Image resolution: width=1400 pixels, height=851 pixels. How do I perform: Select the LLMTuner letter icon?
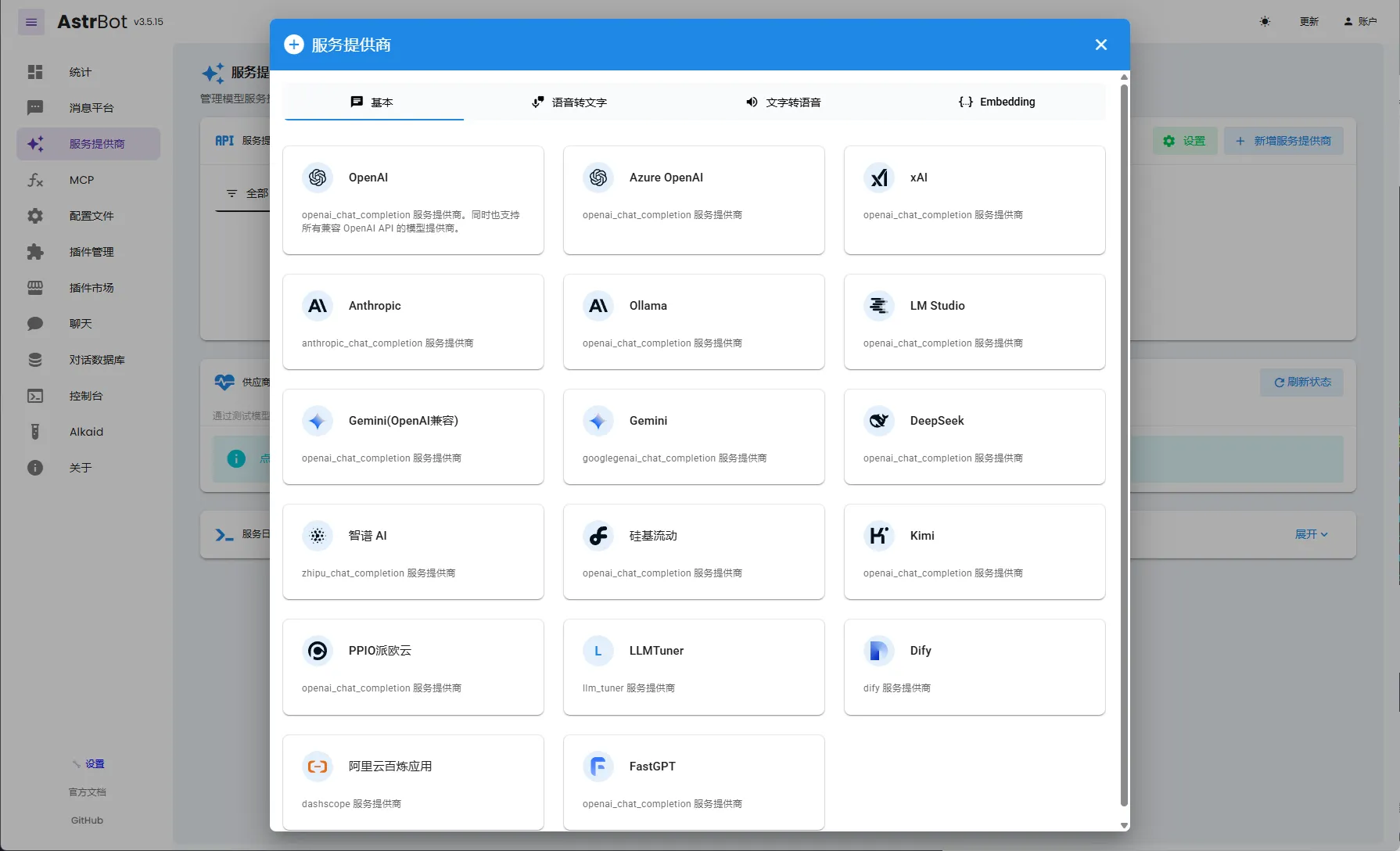598,651
